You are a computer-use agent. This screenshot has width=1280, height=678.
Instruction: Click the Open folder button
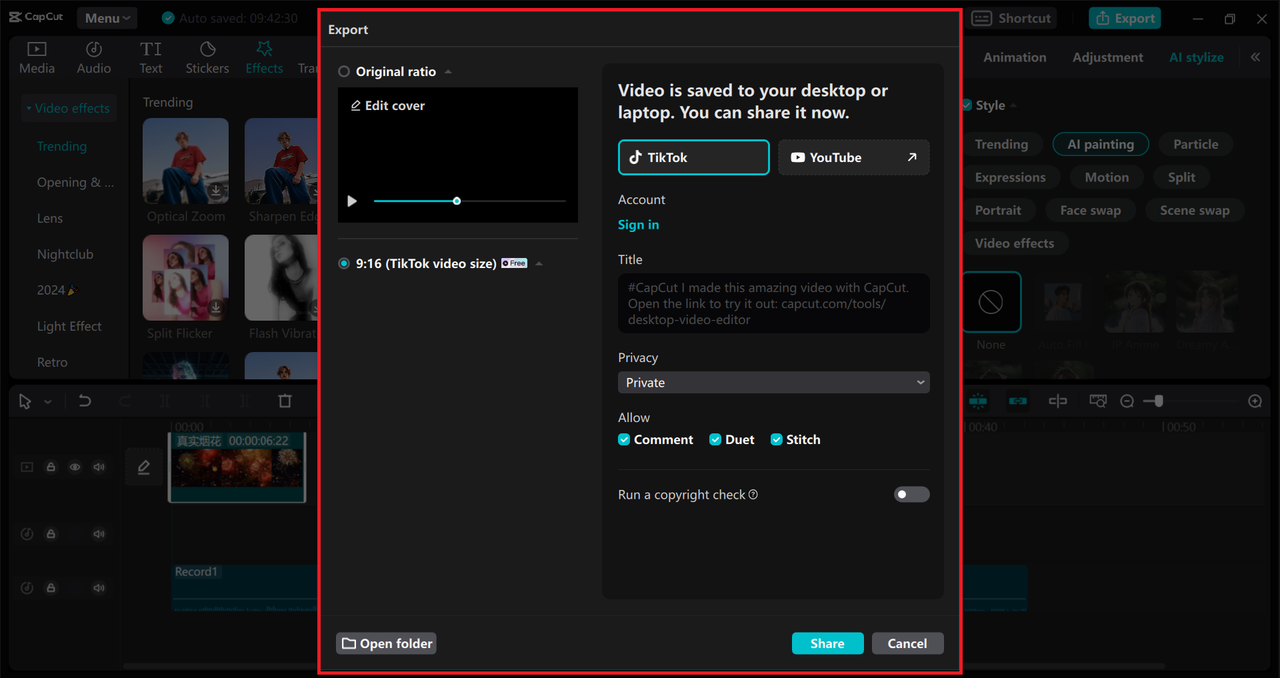[x=386, y=643]
